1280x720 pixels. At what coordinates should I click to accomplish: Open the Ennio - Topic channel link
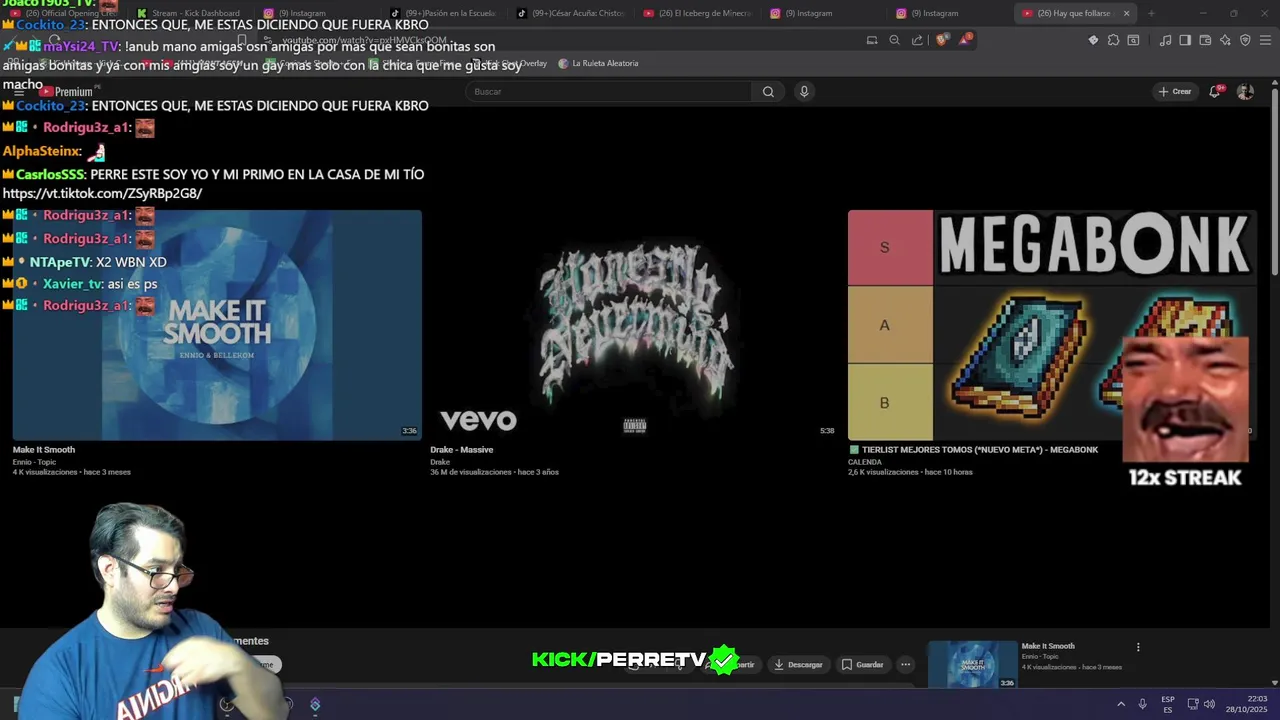34,462
